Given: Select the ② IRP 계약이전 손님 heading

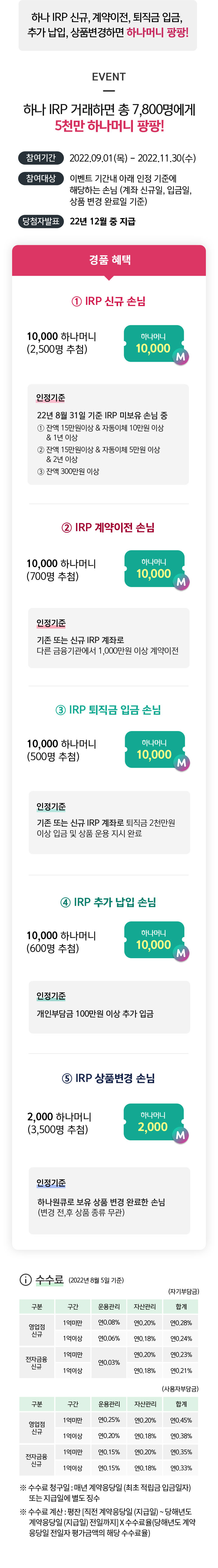Looking at the screenshot, I should coord(109,527).
